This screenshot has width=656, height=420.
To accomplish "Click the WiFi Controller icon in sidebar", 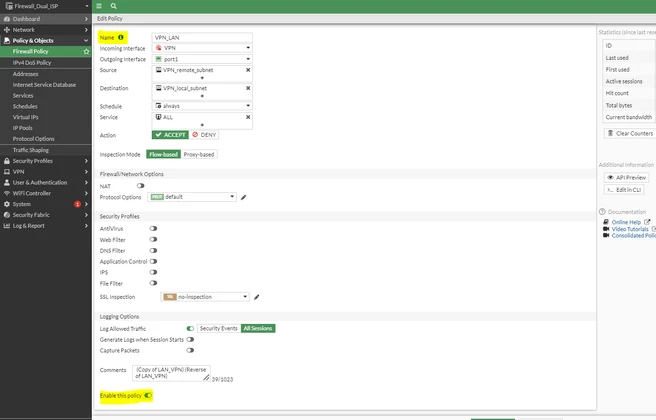I will (7, 193).
